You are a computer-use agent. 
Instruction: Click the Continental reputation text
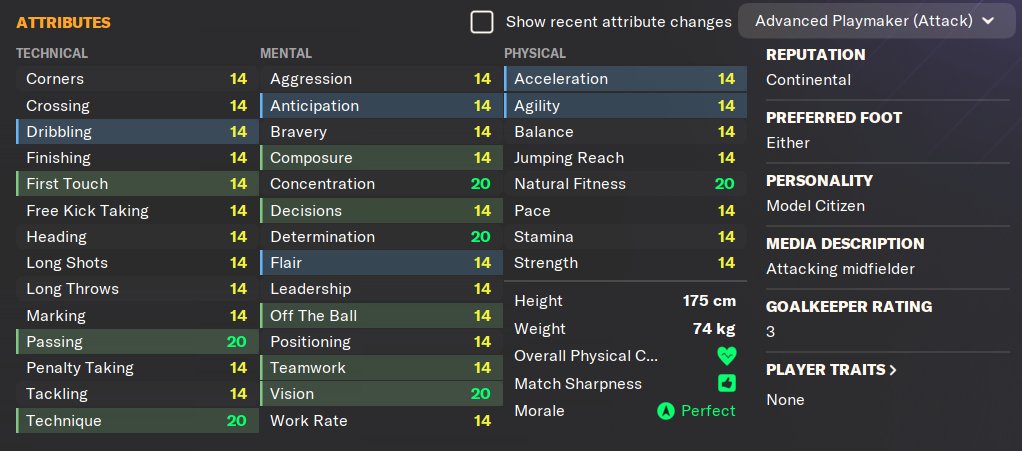[808, 80]
